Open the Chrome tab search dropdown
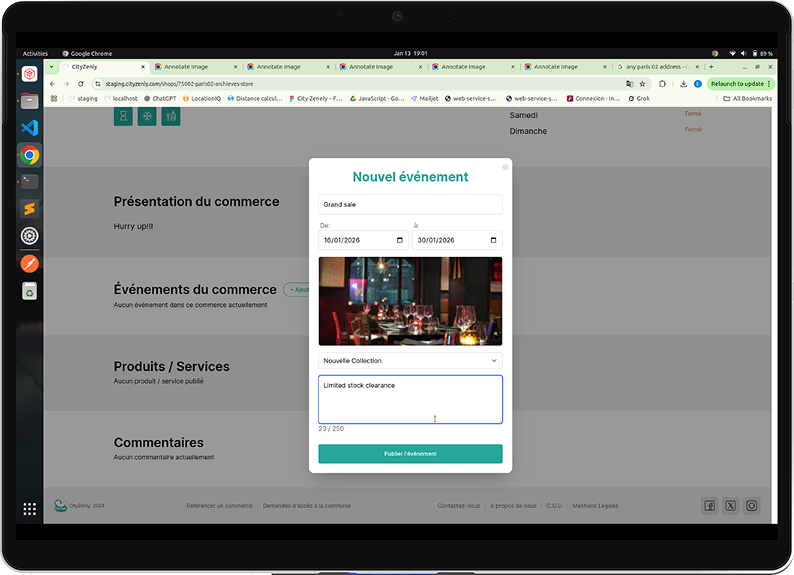The height and width of the screenshot is (575, 794). click(51, 67)
